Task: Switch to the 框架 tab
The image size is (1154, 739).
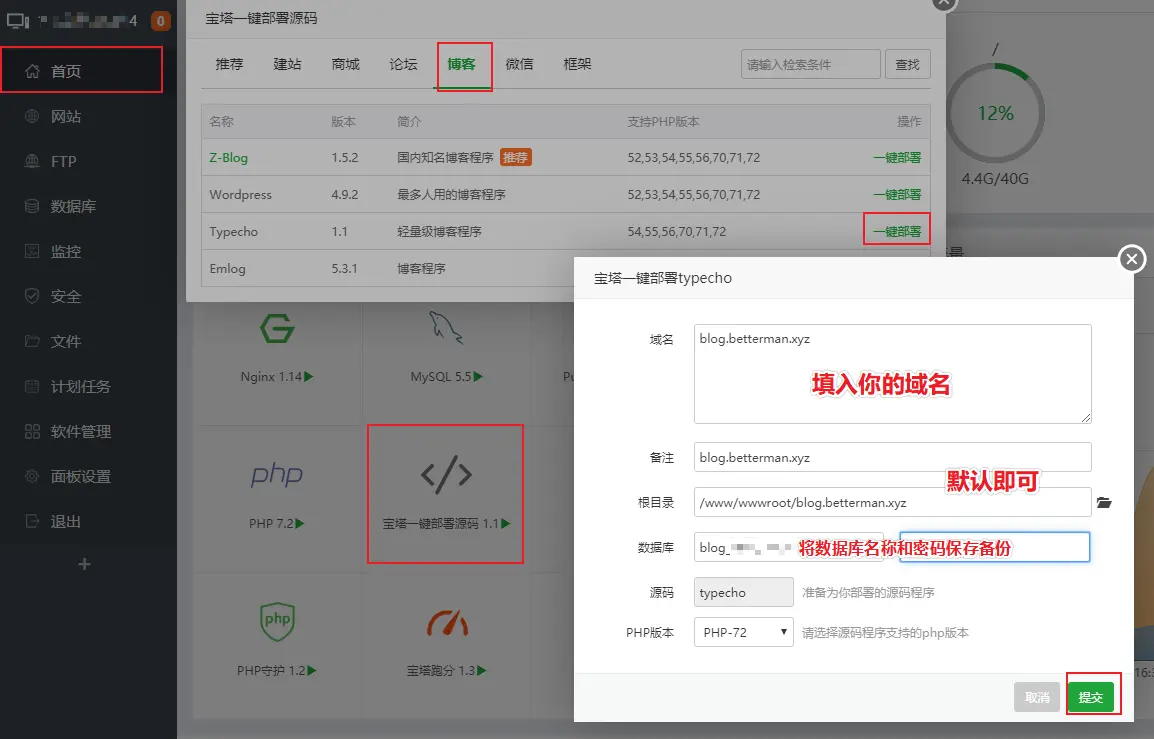Action: (577, 64)
